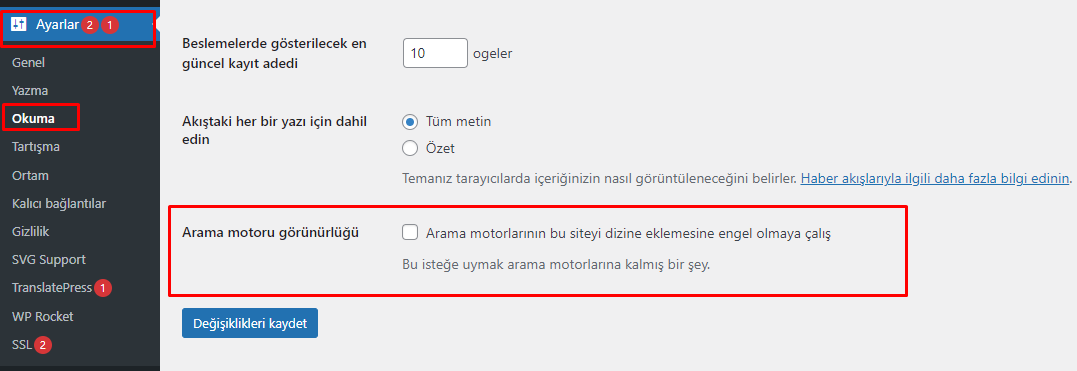The width and height of the screenshot is (1077, 371).
Task: Click the Değişiklikleri kaydet button
Action: (250, 323)
